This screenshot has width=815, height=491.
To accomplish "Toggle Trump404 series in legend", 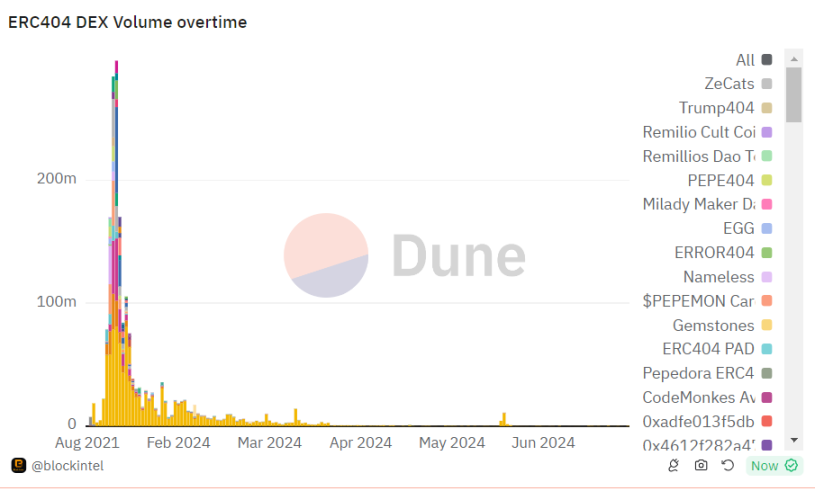I will point(716,108).
